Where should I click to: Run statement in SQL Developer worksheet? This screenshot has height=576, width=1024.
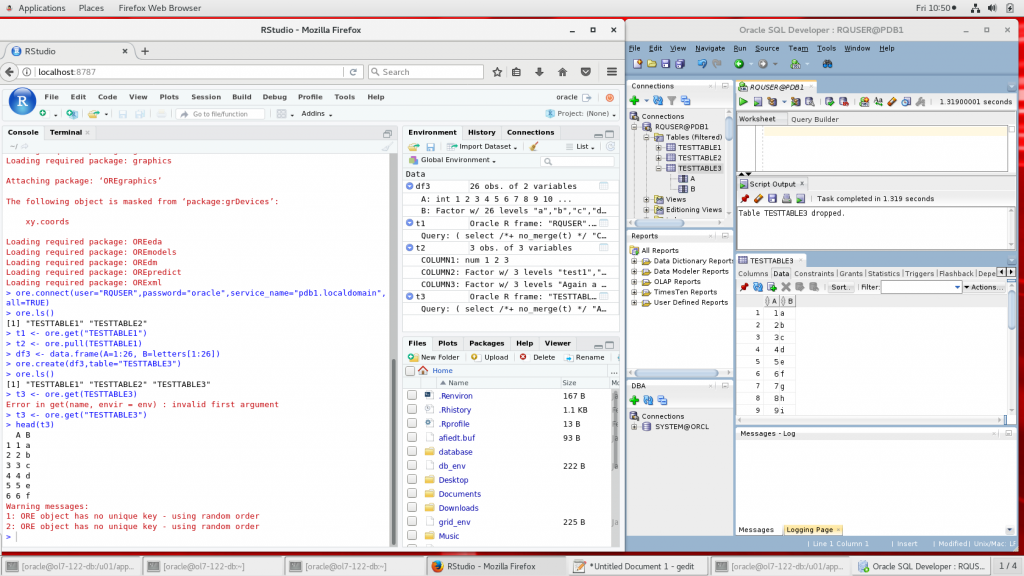(743, 102)
